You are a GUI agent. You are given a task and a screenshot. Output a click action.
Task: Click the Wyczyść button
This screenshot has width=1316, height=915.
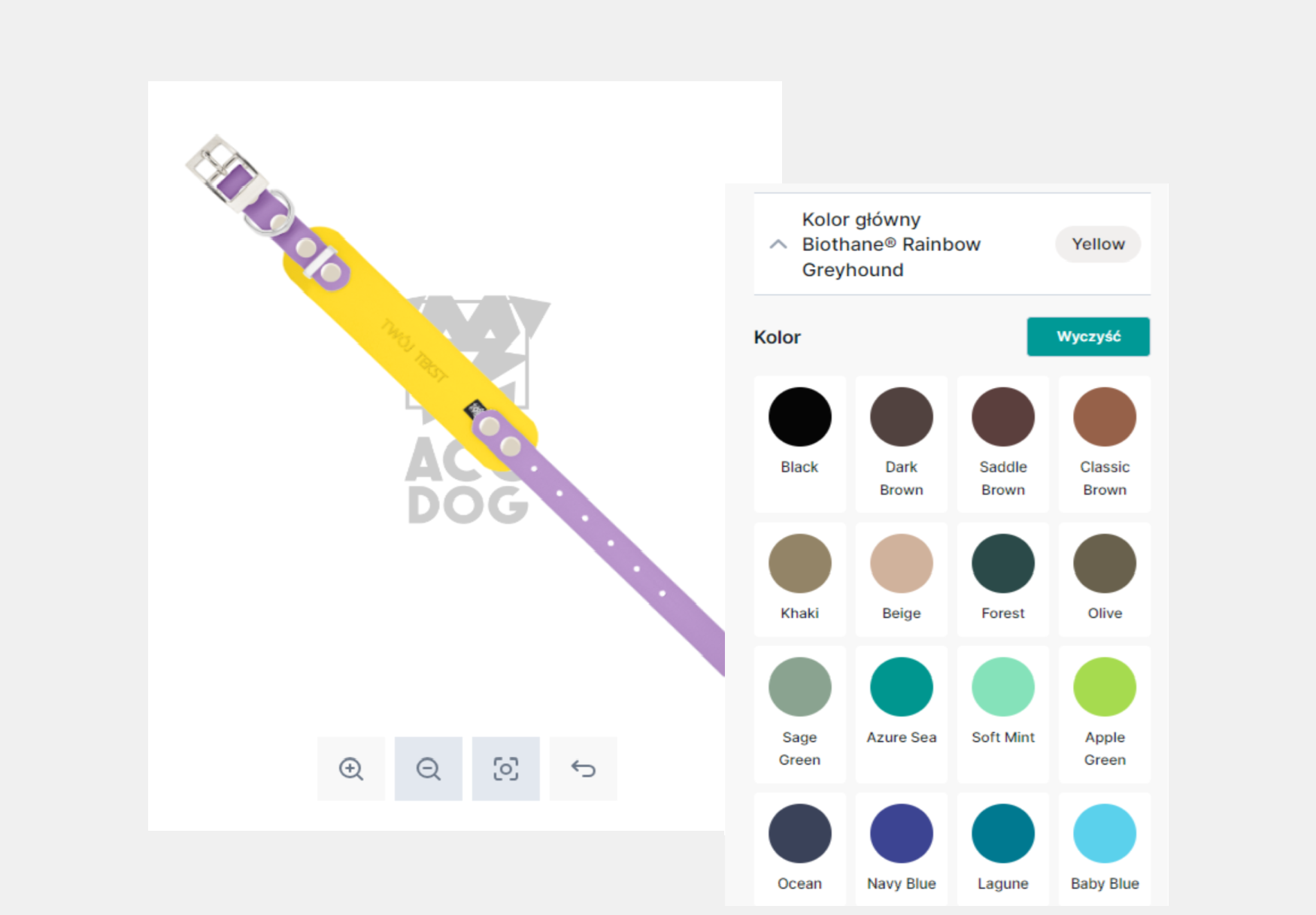1088,336
